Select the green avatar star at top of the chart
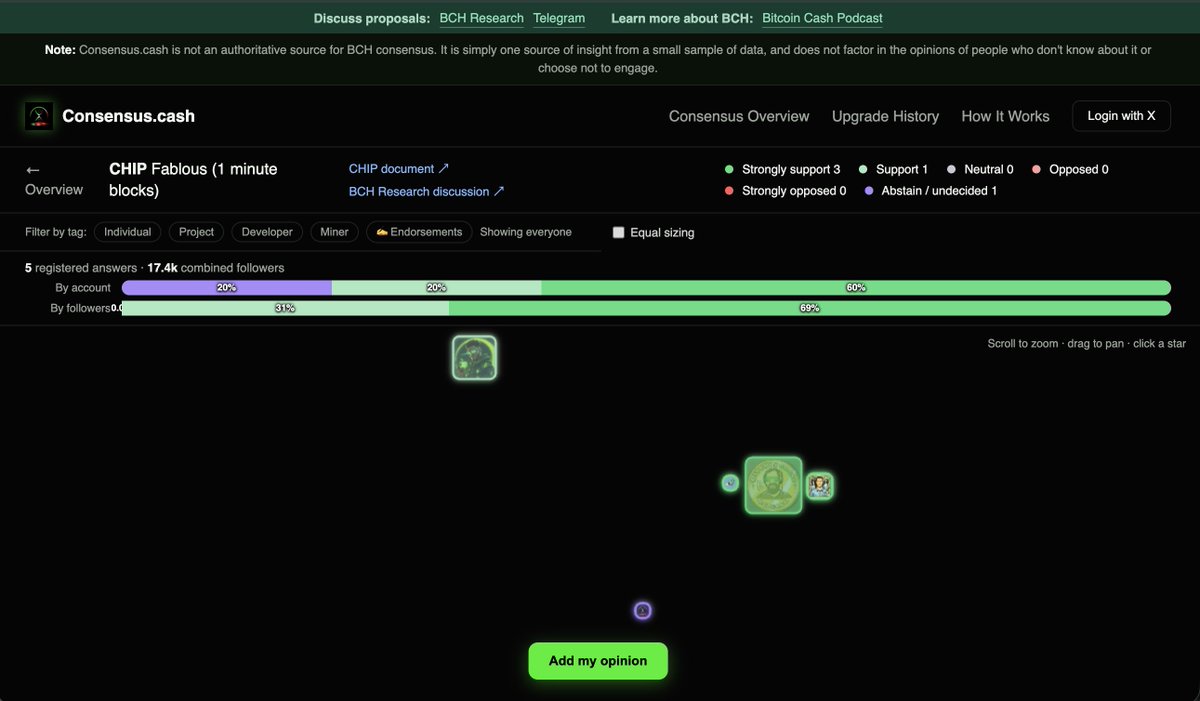The width and height of the screenshot is (1200, 701). coord(474,358)
